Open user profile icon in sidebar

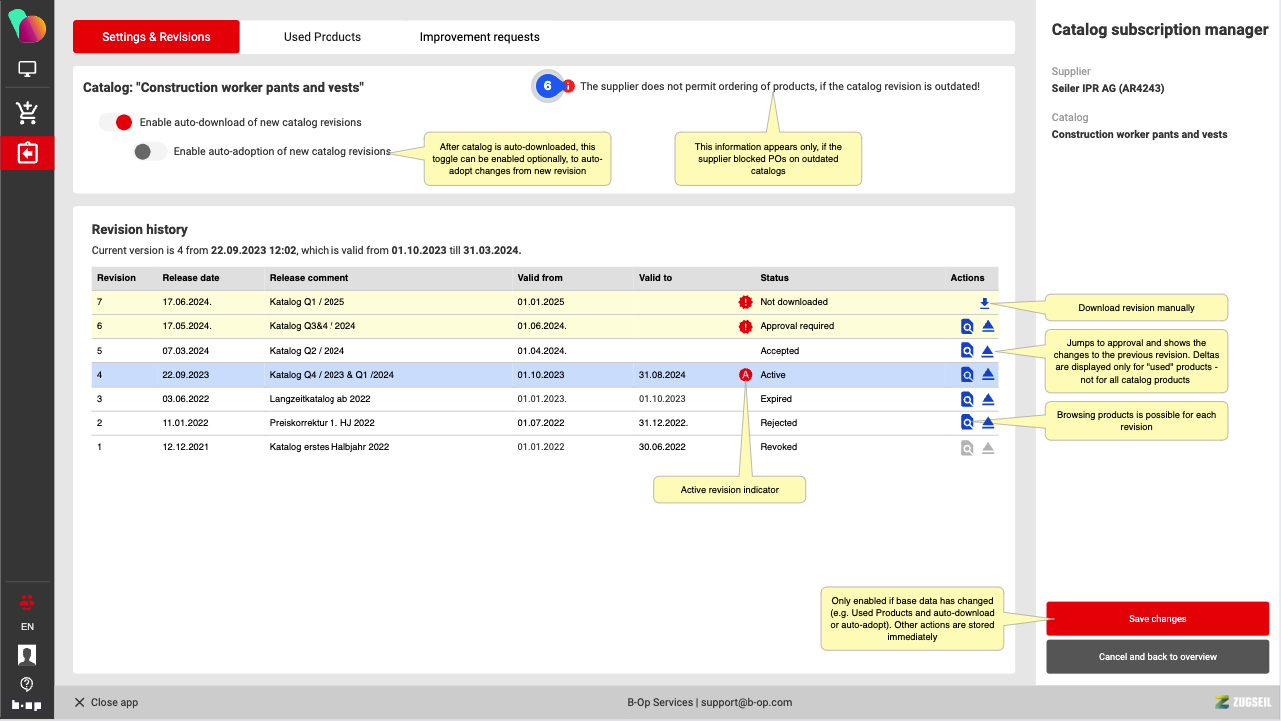(x=27, y=655)
